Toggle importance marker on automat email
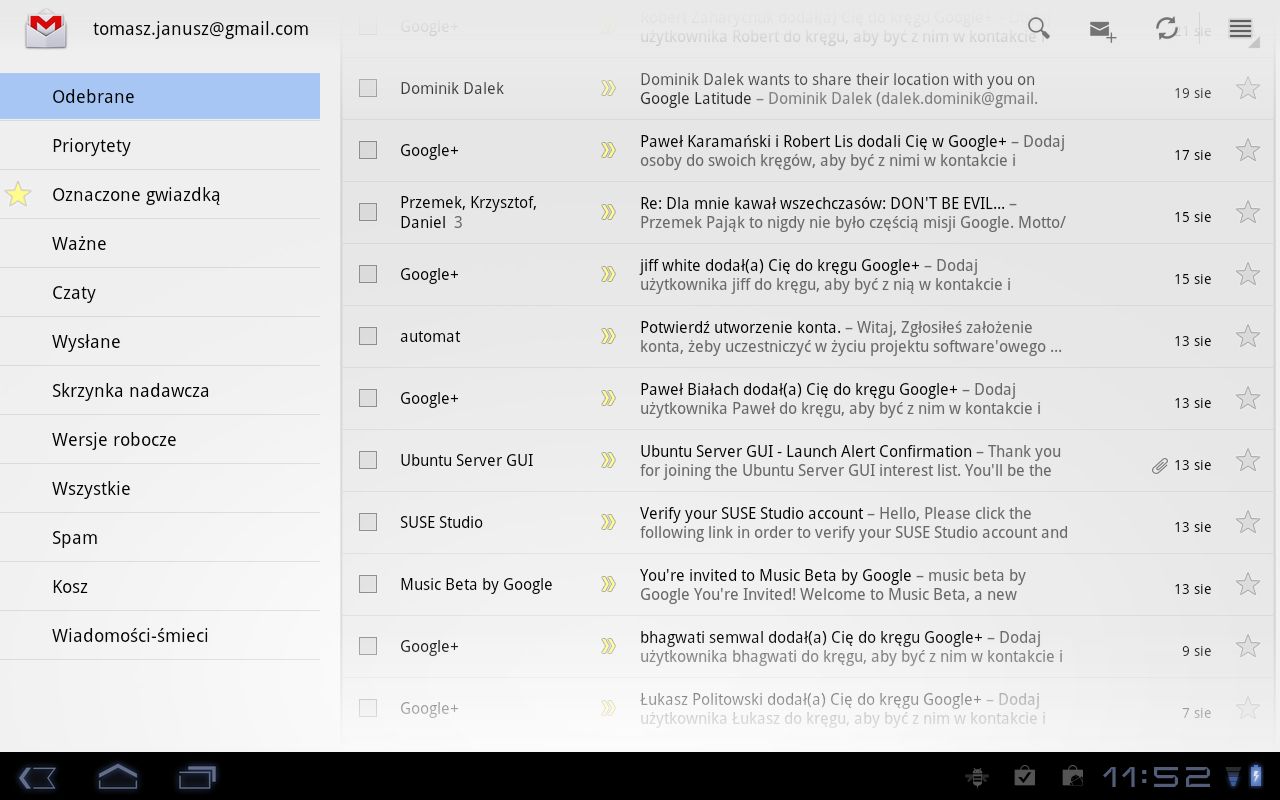 pyautogui.click(x=608, y=337)
